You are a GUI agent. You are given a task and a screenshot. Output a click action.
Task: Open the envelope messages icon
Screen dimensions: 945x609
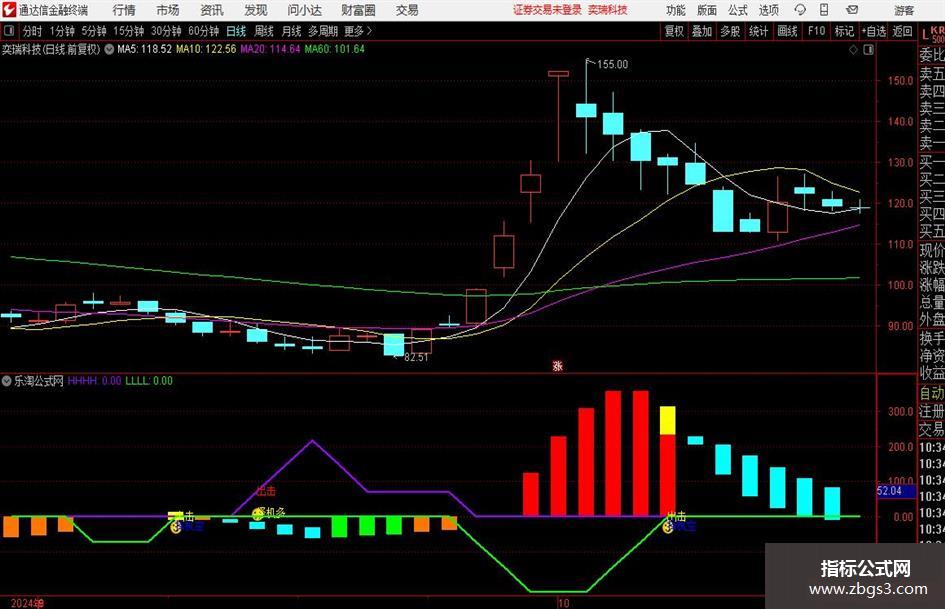click(852, 10)
